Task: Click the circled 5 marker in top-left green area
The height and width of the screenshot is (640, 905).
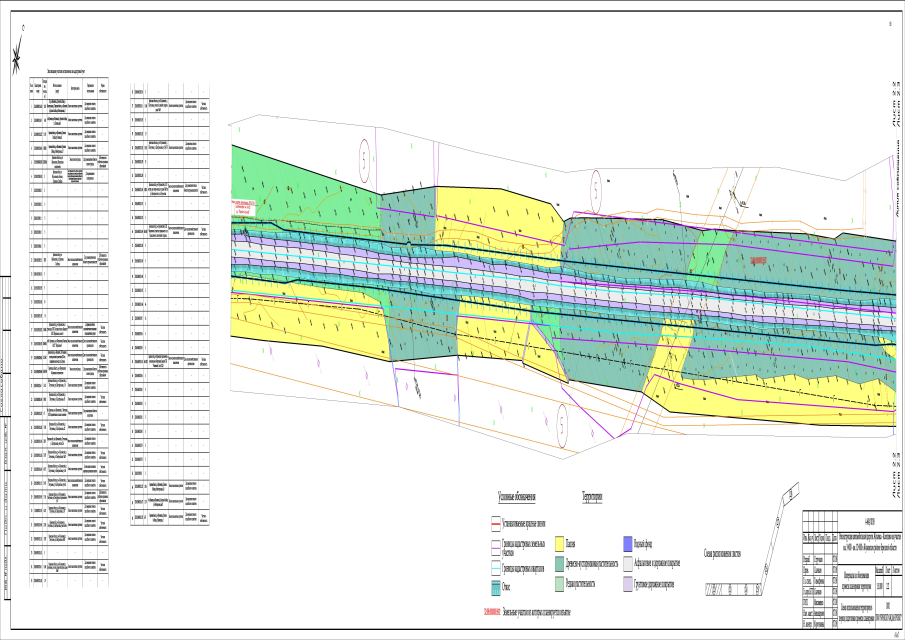Action: click(x=367, y=150)
